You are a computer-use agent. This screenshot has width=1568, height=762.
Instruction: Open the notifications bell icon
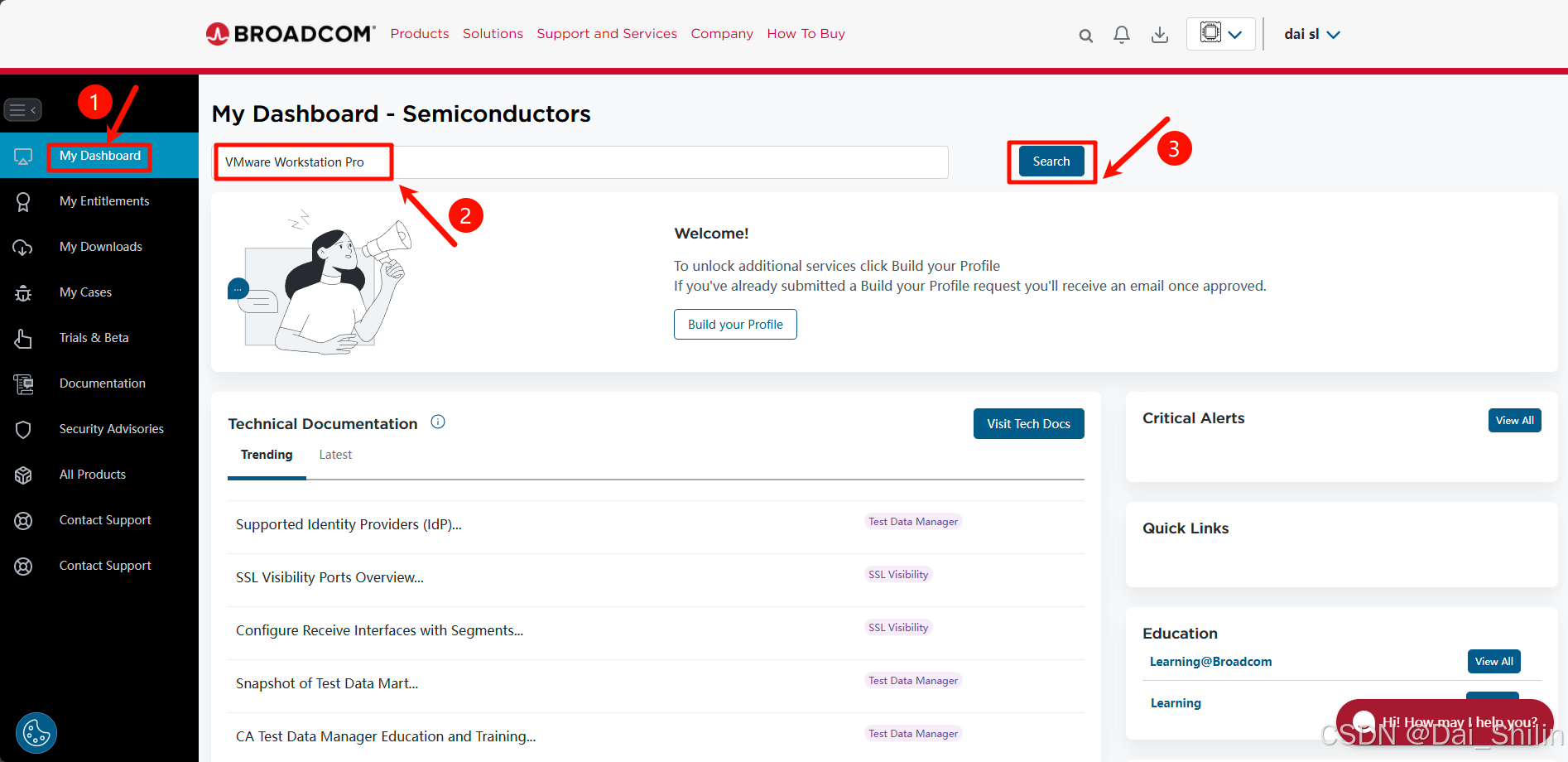tap(1122, 35)
